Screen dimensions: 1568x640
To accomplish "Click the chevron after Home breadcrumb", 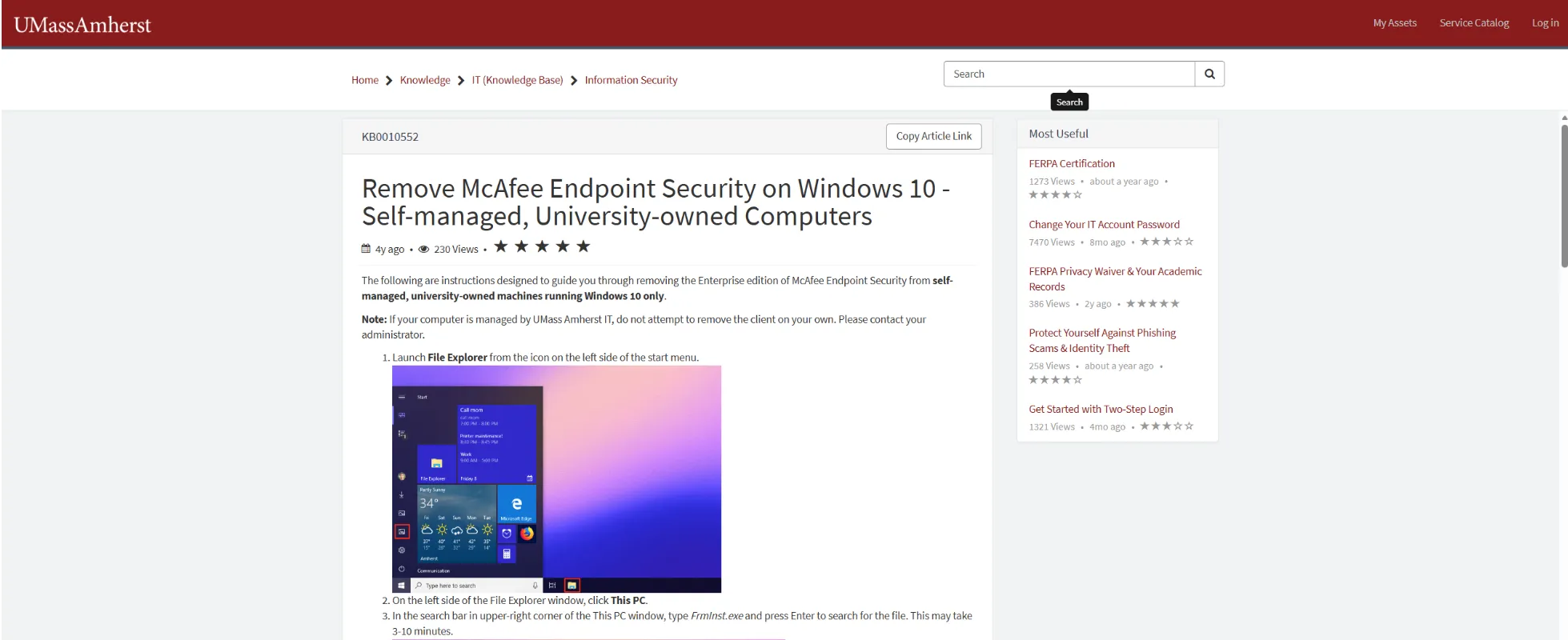I will [x=389, y=81].
